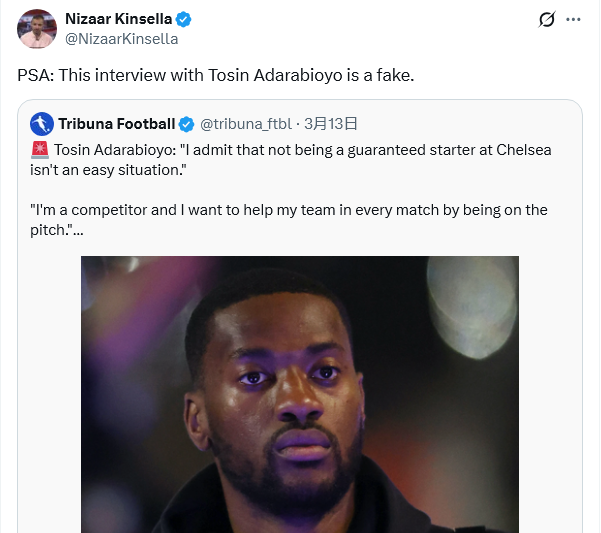Click the "I'm a competitor" quote paragraph
This screenshot has height=533, width=601.
pyautogui.click(x=288, y=210)
